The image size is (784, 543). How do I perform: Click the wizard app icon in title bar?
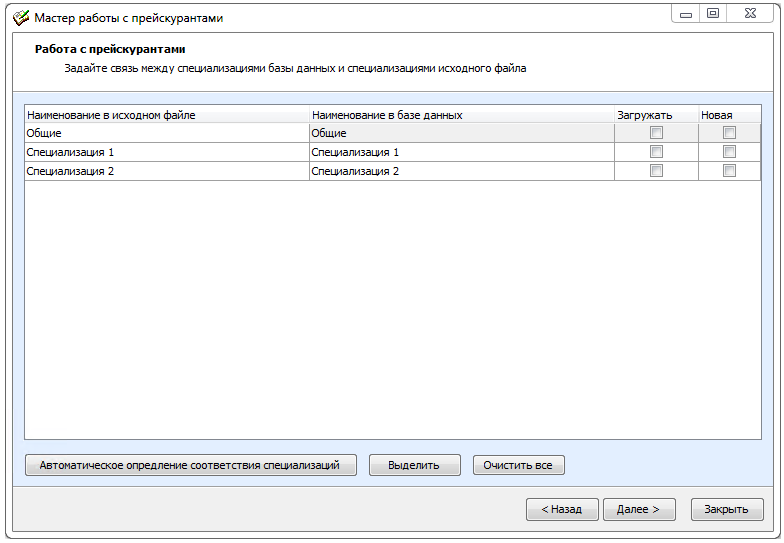tap(20, 18)
